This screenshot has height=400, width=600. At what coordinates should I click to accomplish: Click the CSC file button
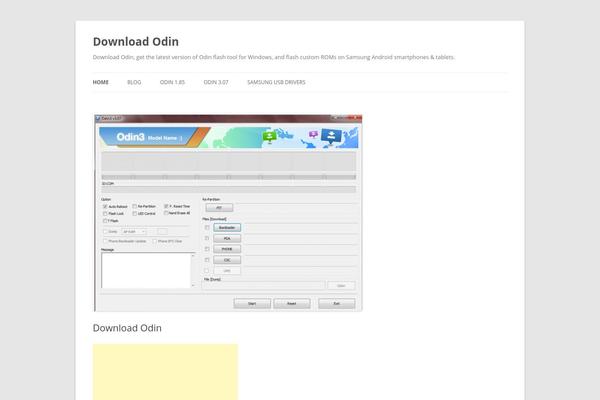227,260
